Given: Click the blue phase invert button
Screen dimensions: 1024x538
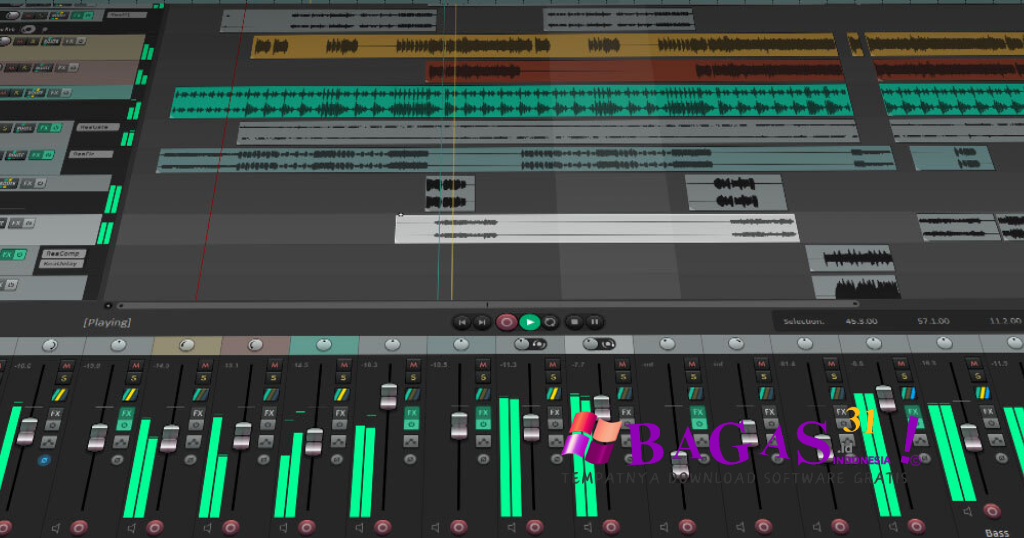Looking at the screenshot, I should coord(44,460).
